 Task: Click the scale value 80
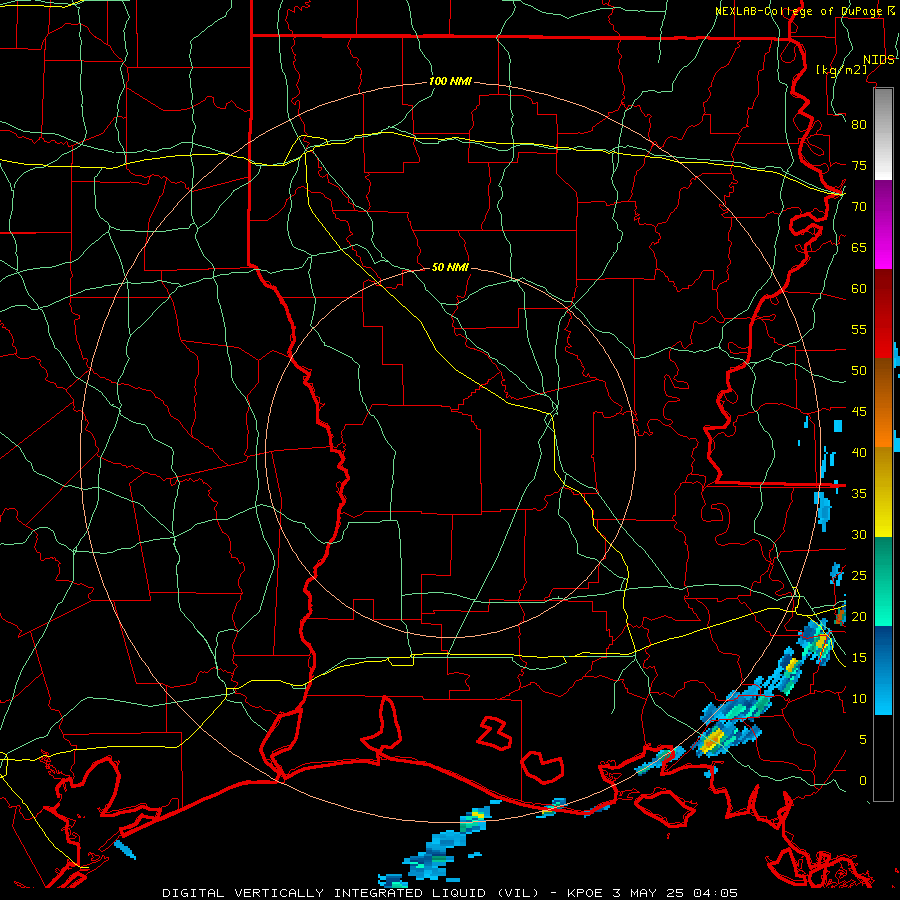coord(859,125)
